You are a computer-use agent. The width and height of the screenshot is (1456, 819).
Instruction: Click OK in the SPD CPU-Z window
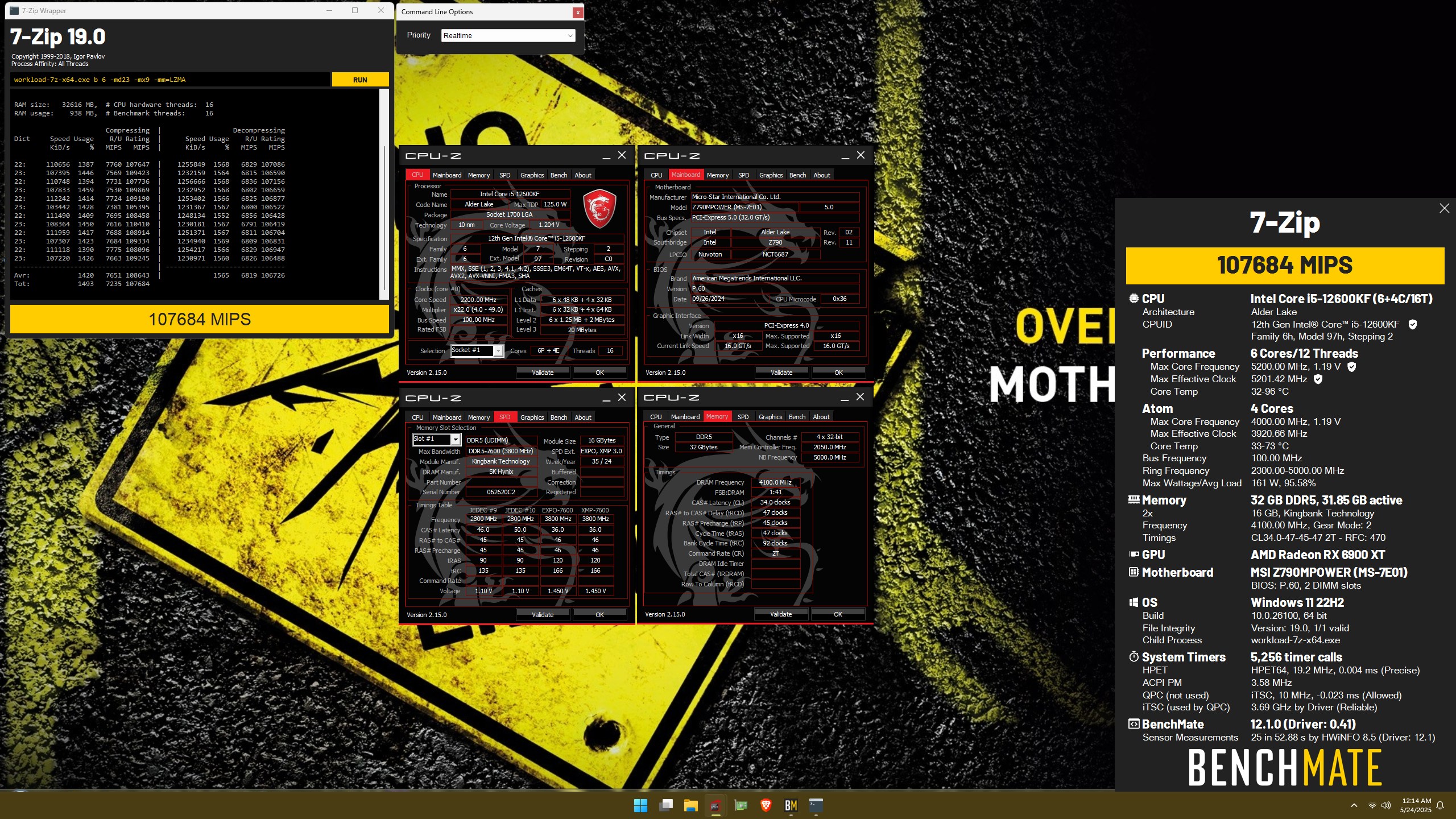599,615
